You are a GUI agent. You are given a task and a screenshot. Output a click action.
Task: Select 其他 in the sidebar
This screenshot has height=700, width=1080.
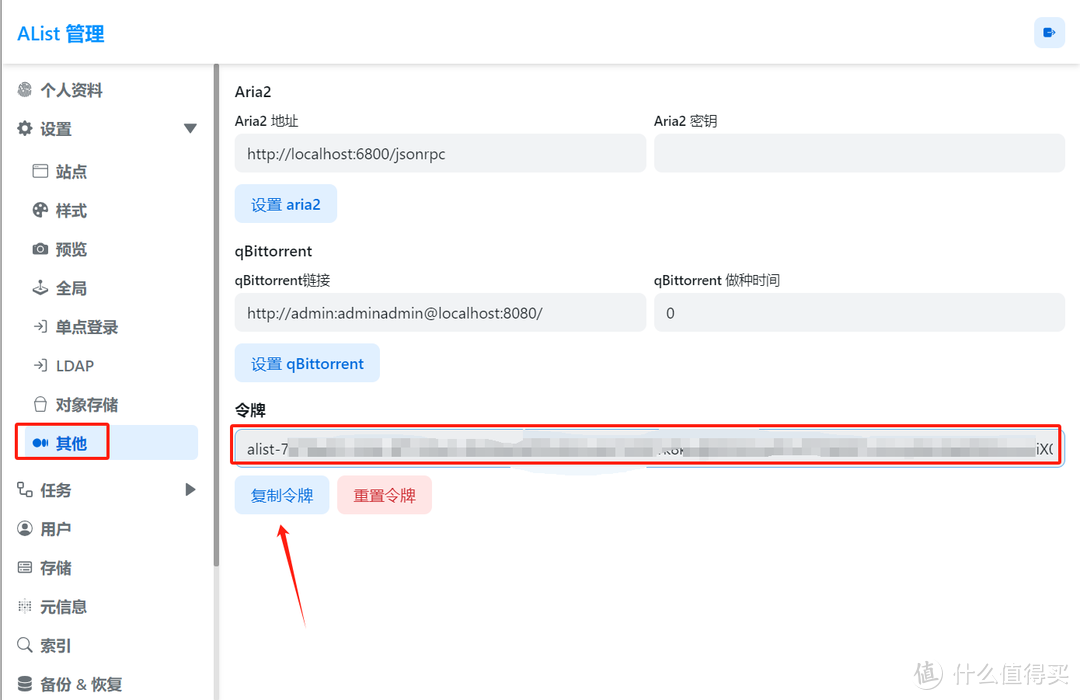[x=110, y=442]
